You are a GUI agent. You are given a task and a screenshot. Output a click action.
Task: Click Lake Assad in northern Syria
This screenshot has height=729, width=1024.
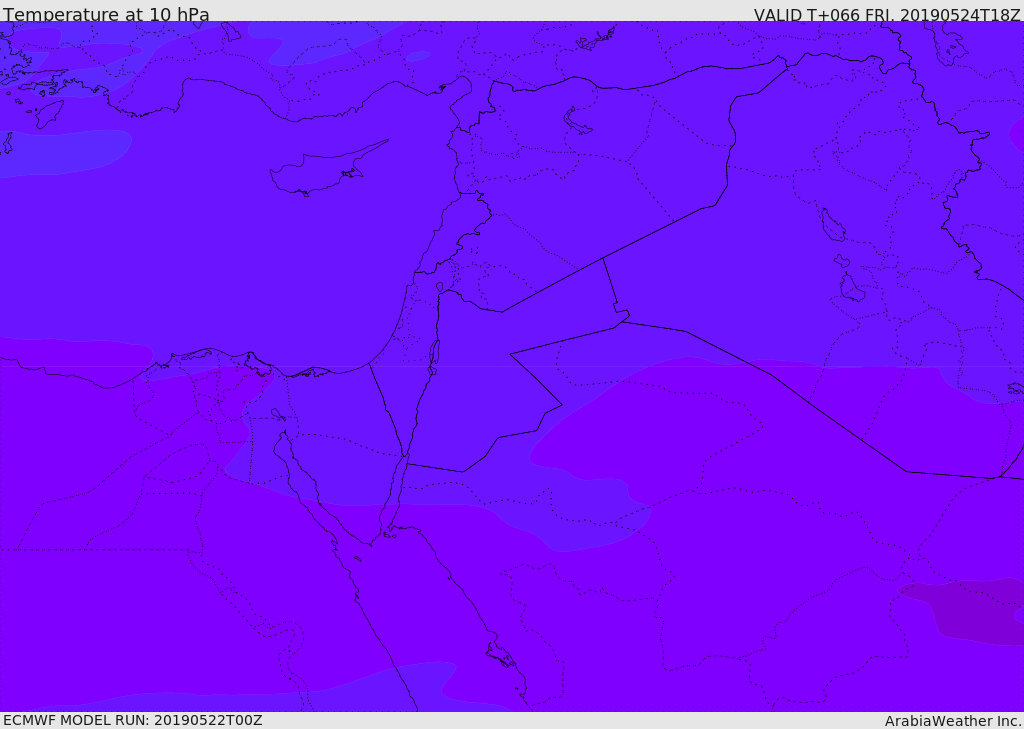coord(577,121)
